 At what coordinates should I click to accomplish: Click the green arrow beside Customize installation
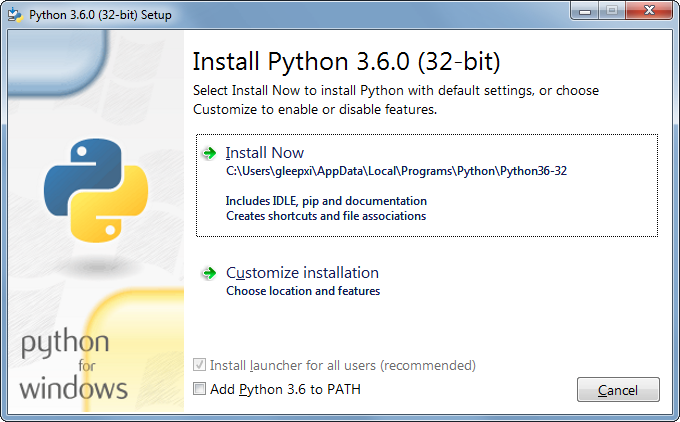click(x=209, y=273)
